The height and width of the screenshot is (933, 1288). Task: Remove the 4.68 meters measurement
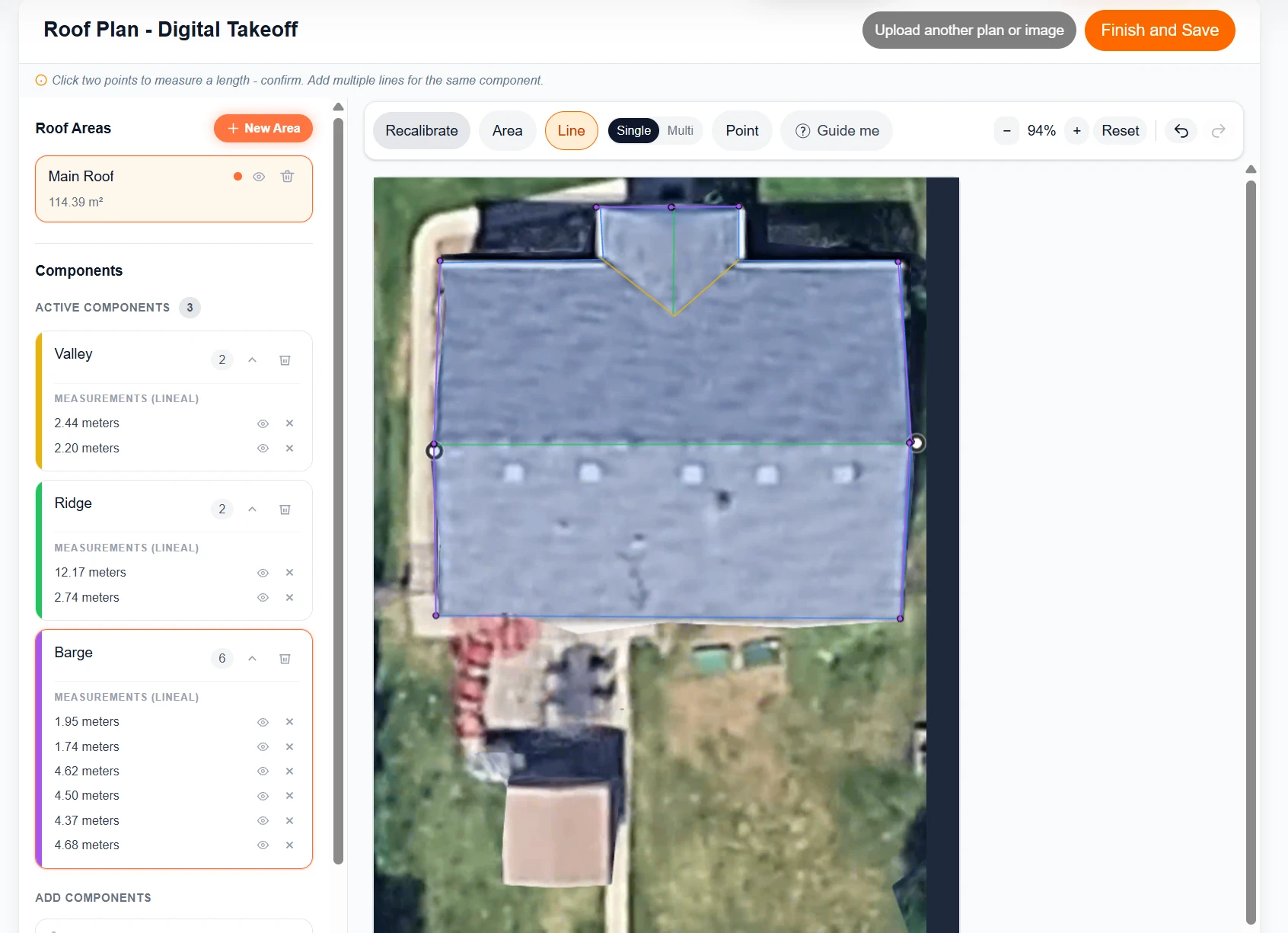click(x=289, y=845)
